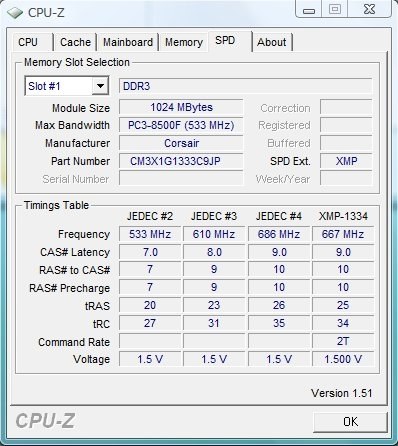Viewport: 398px width, 446px height.
Task: Open the Slot #1 dropdown arrow
Action: pos(100,86)
